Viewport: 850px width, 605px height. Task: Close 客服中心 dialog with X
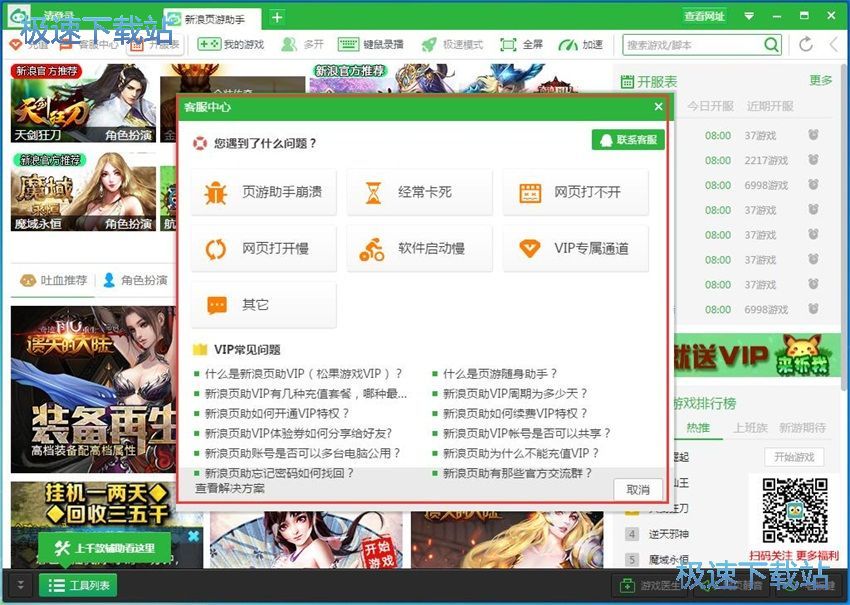click(658, 107)
